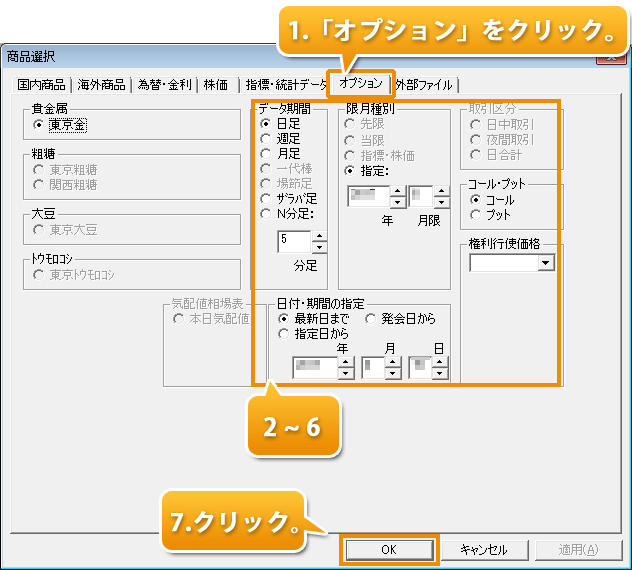Viewport: 632px width, 570px height.
Task: Increase the date month spinner
Action: coord(393,363)
